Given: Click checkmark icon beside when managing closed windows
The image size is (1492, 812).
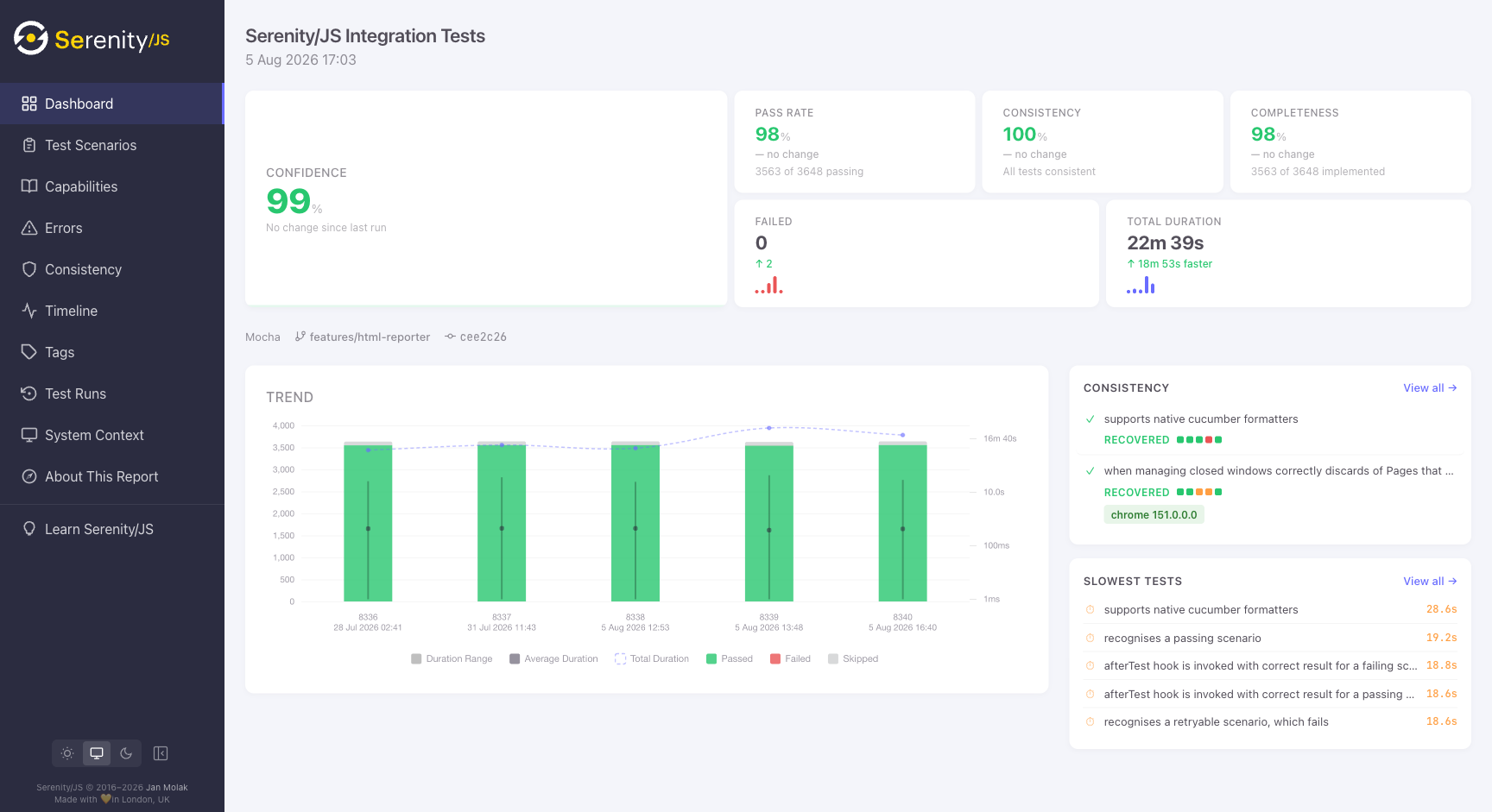Looking at the screenshot, I should (1091, 471).
